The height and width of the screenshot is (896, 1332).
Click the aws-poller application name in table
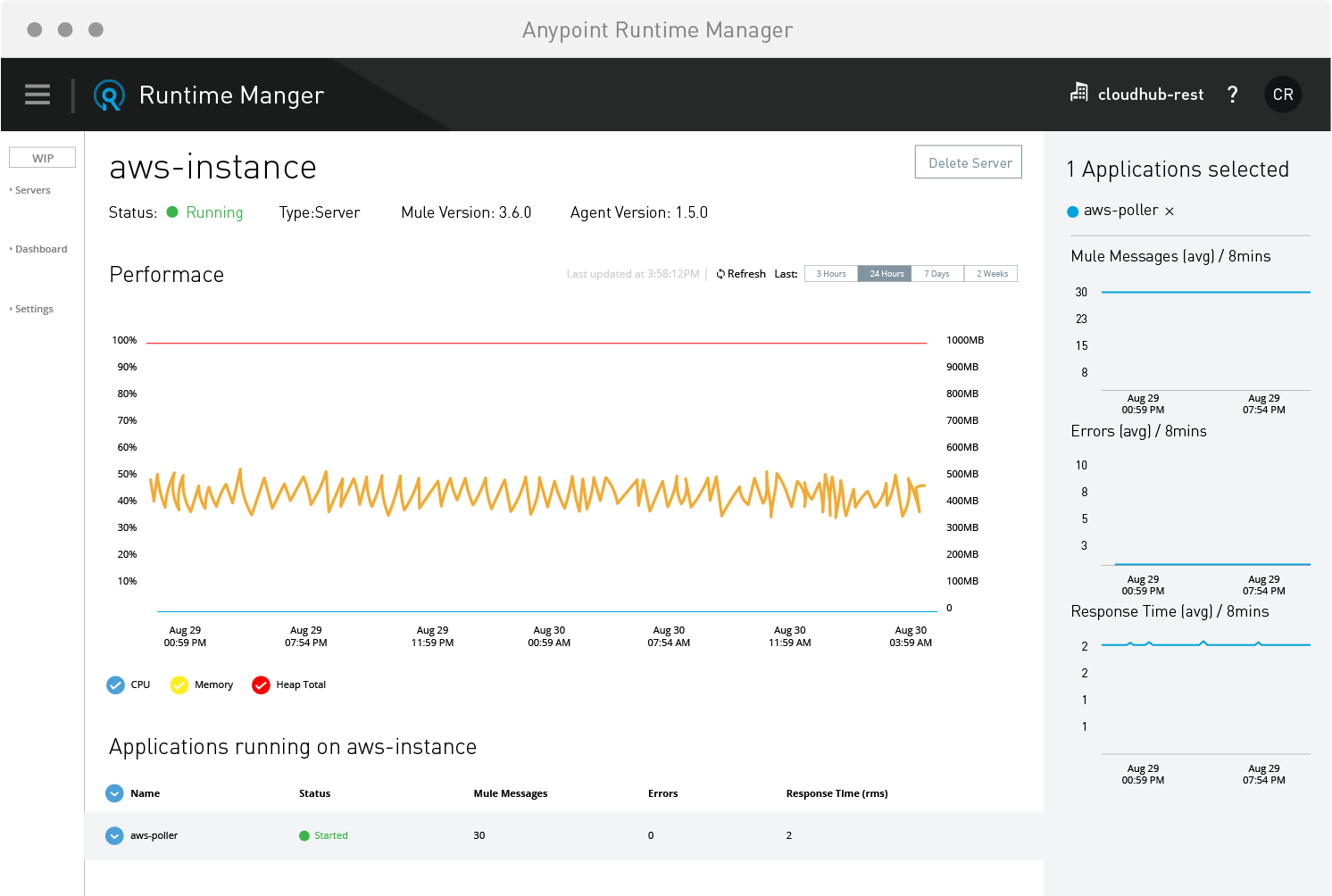click(x=154, y=836)
